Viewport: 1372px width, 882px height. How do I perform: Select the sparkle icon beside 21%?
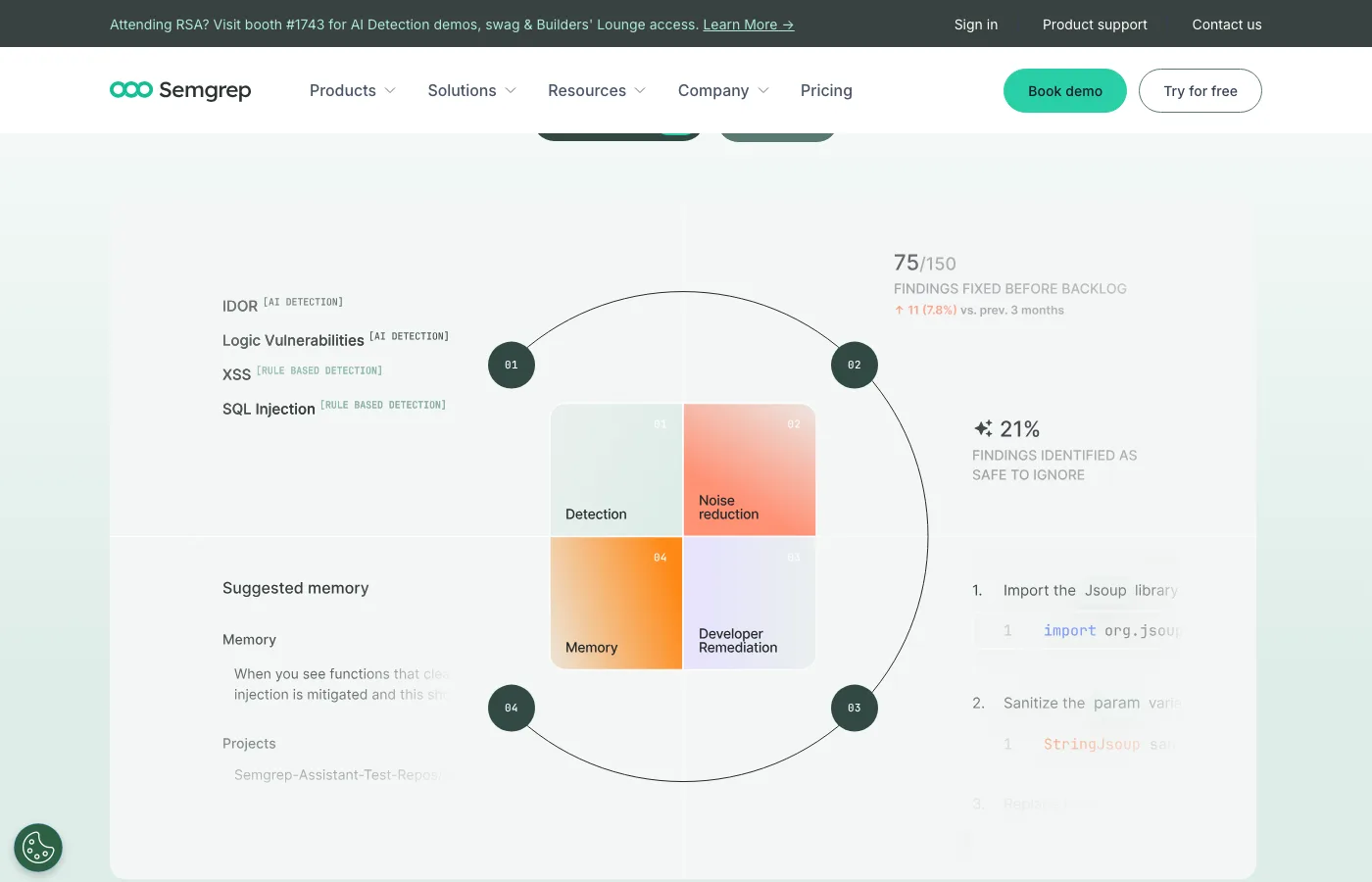click(983, 428)
